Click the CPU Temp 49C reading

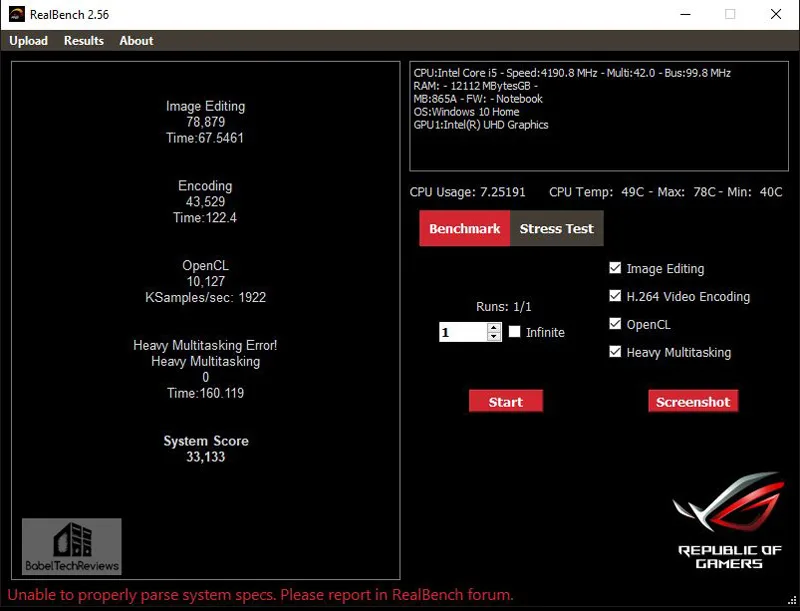coord(597,192)
